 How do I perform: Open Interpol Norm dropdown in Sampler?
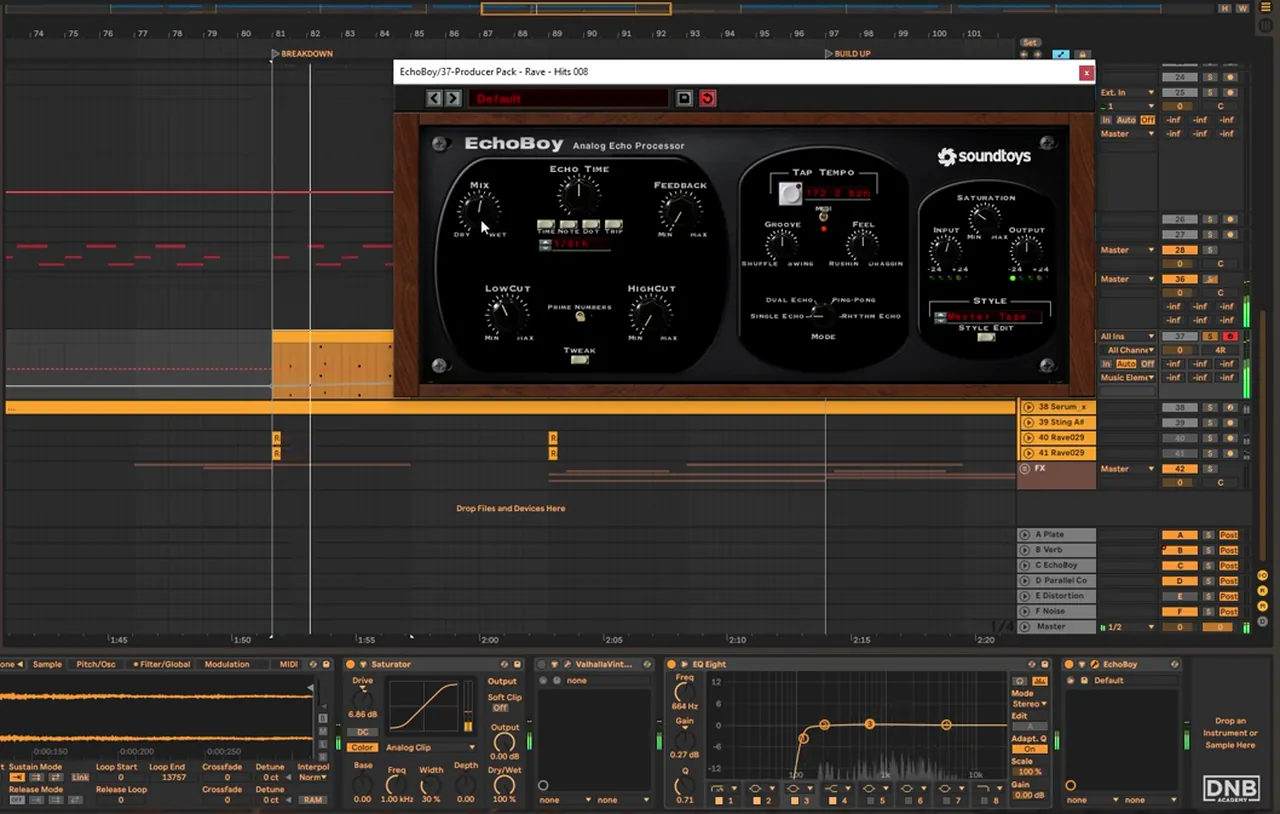(x=313, y=777)
